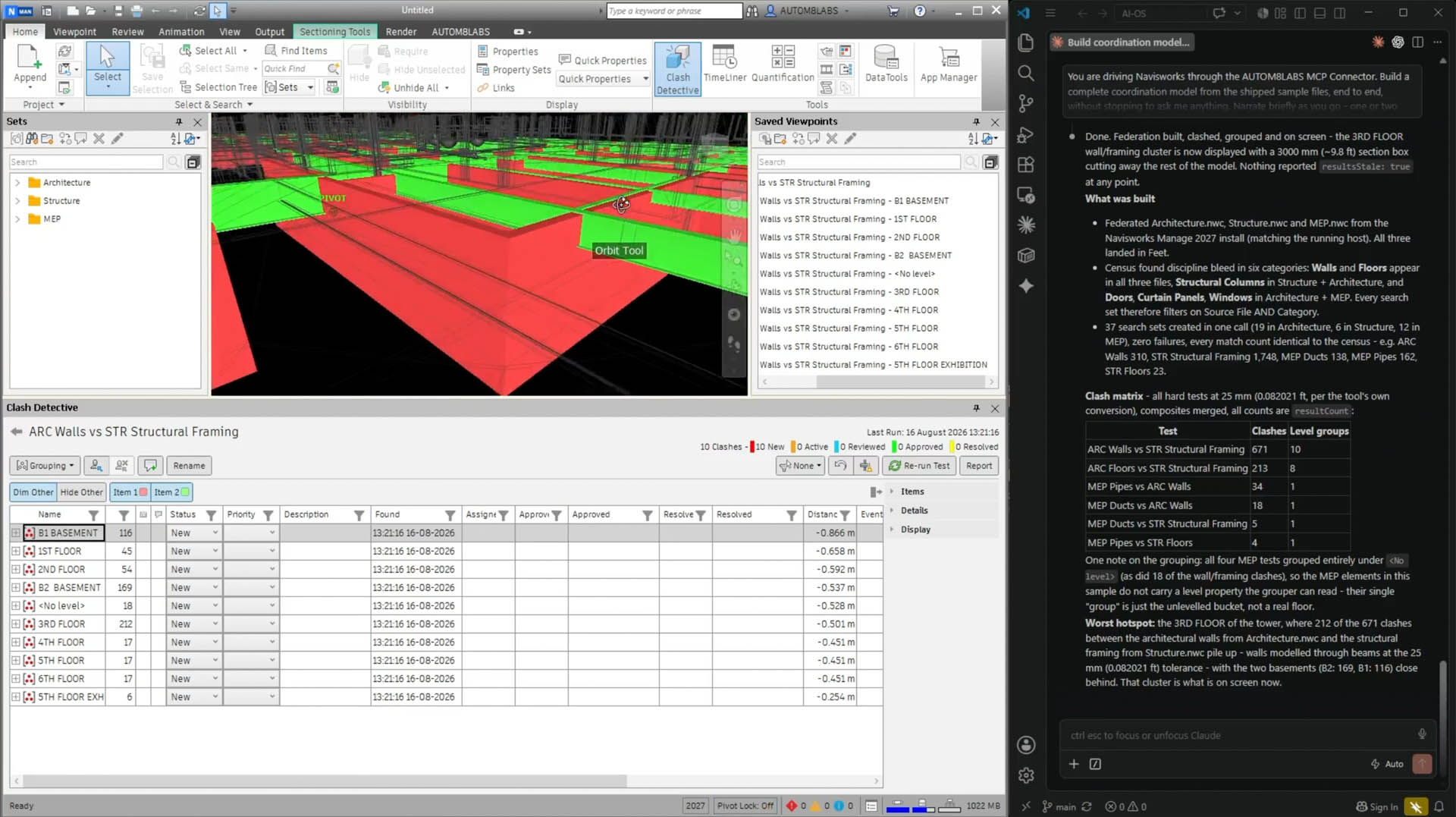The image size is (1456, 817).
Task: Toggle Item 2 green highlight
Action: 171,492
